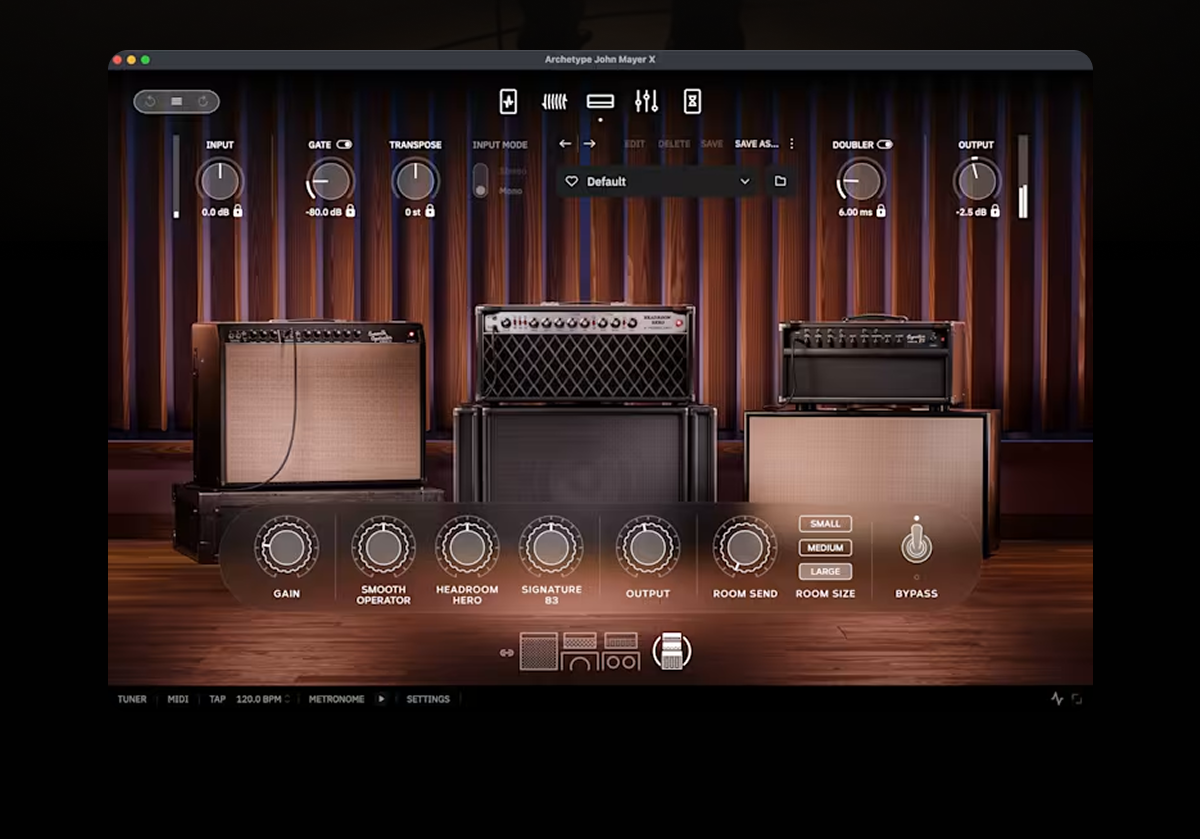This screenshot has height=839, width=1200.
Task: Click the Smooth Operator knob
Action: pos(383,547)
